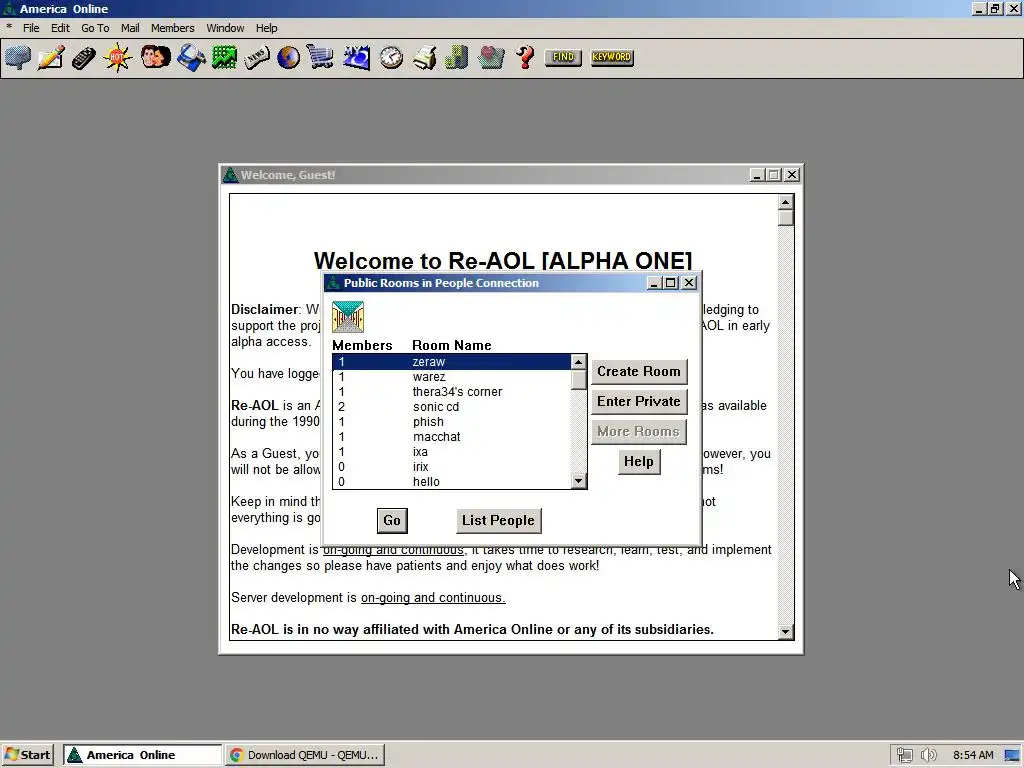Image resolution: width=1024 pixels, height=768 pixels.
Task: Open the Window menu
Action: coord(225,28)
